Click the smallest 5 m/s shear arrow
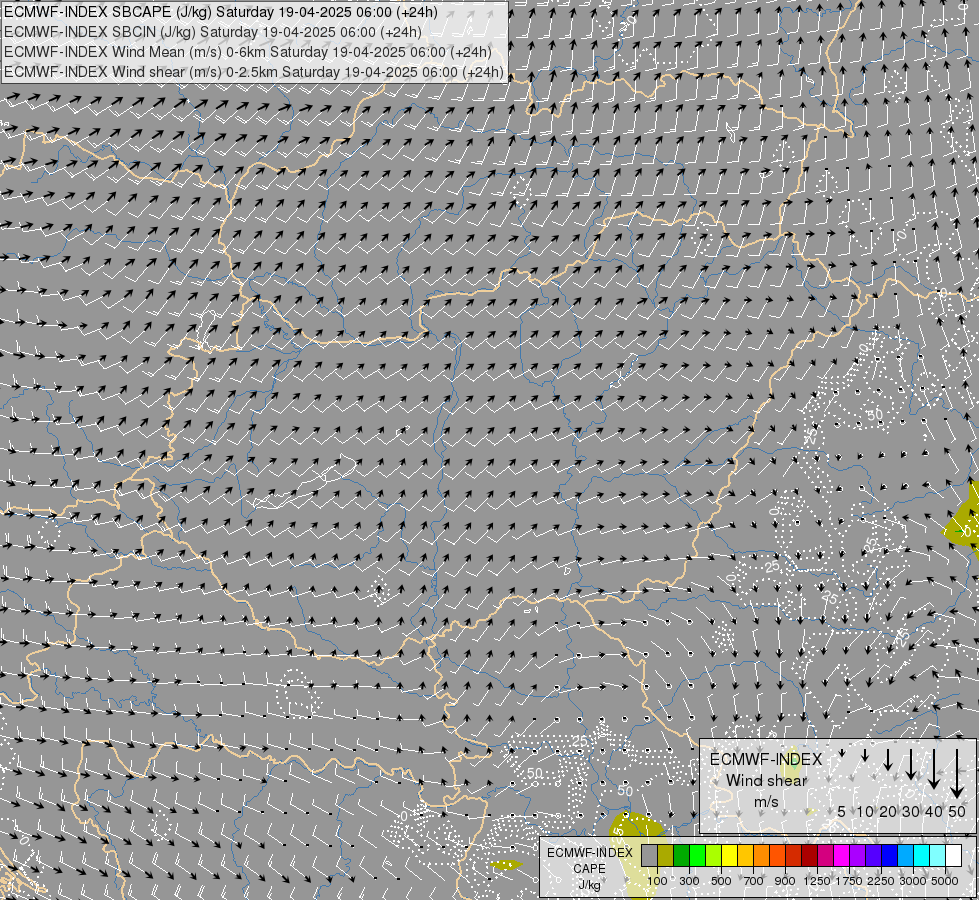The width and height of the screenshot is (979, 900). coord(842,753)
